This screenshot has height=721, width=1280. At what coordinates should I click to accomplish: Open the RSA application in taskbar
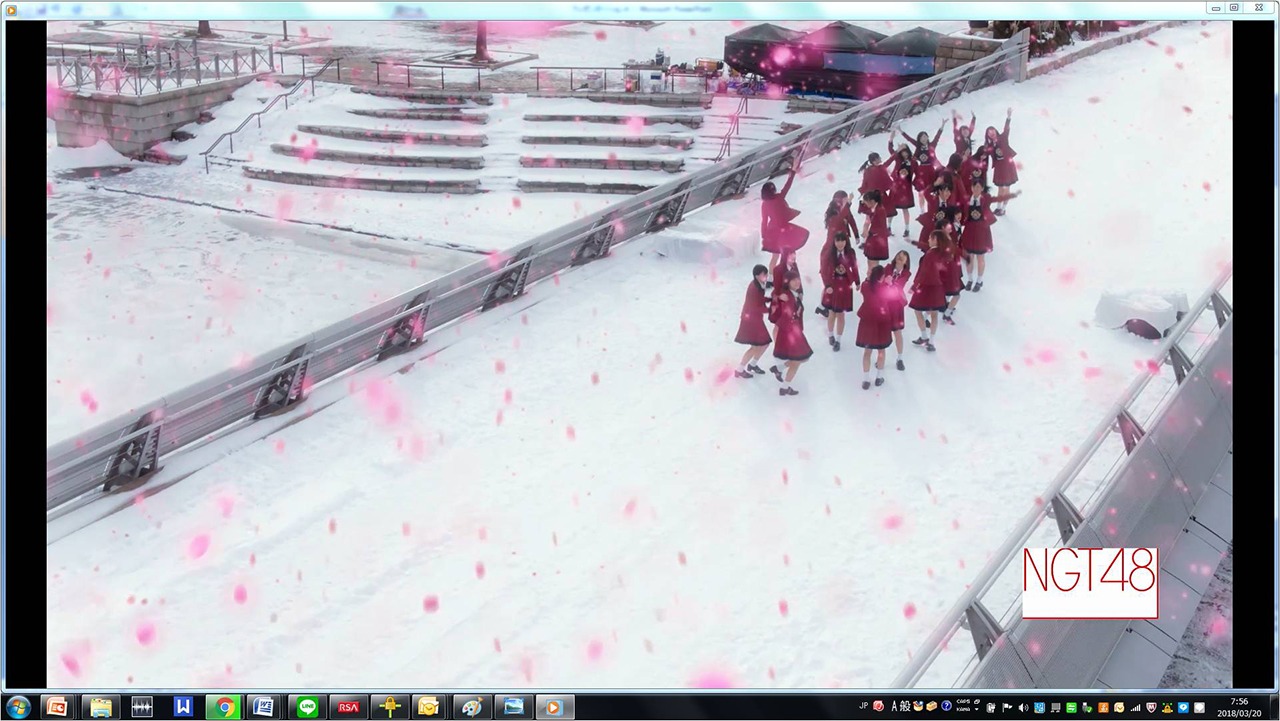coord(348,707)
